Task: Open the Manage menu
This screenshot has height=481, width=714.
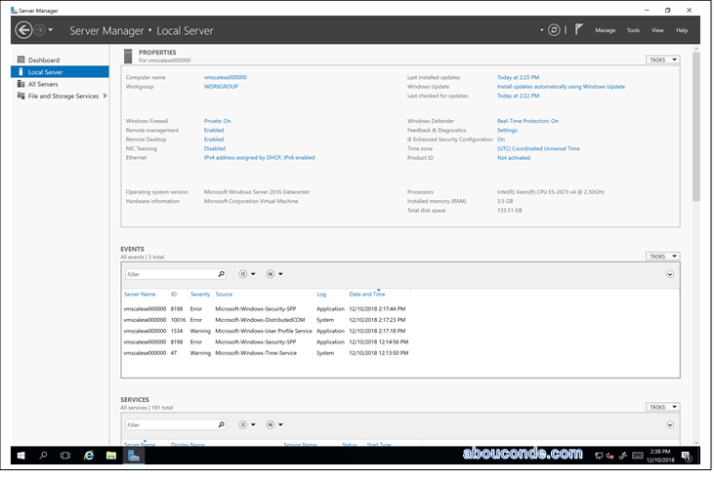Action: point(605,30)
